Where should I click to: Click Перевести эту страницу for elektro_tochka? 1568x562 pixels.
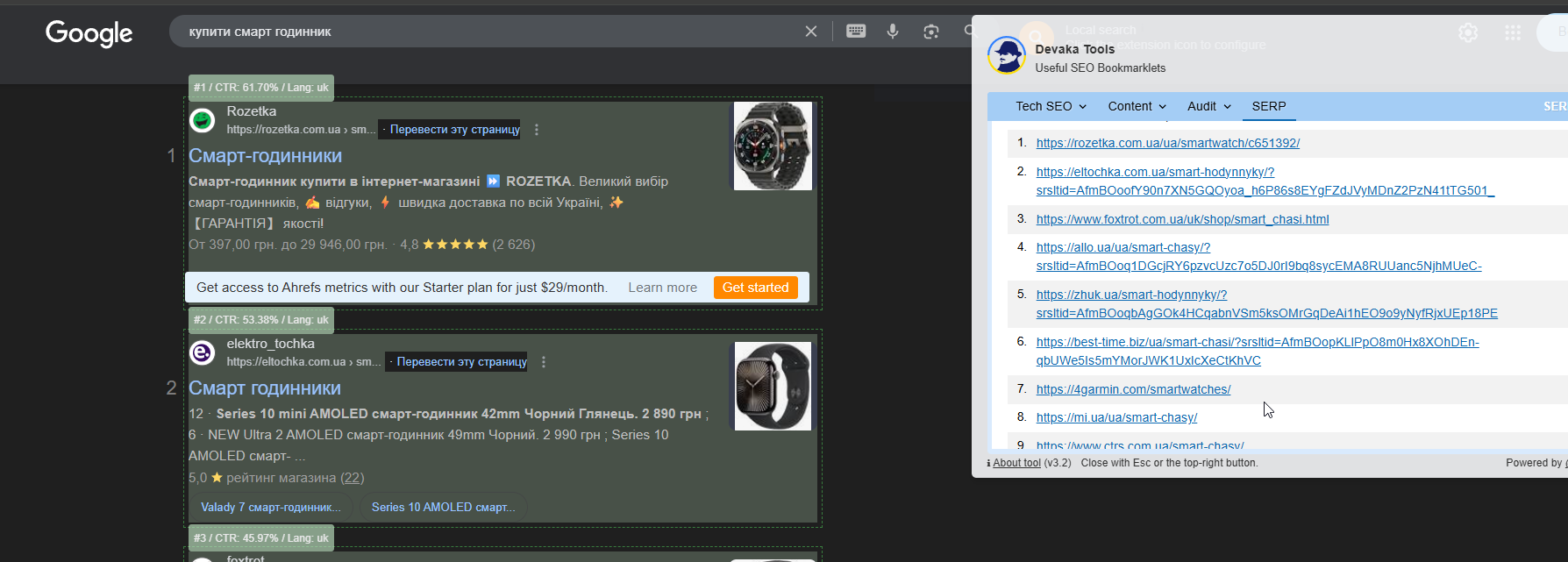coord(461,362)
